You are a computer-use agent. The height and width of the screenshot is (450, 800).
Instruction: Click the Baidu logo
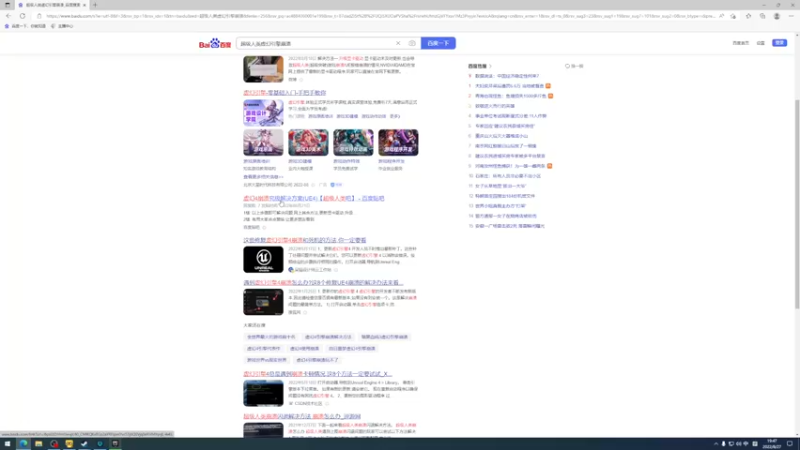[x=215, y=43]
